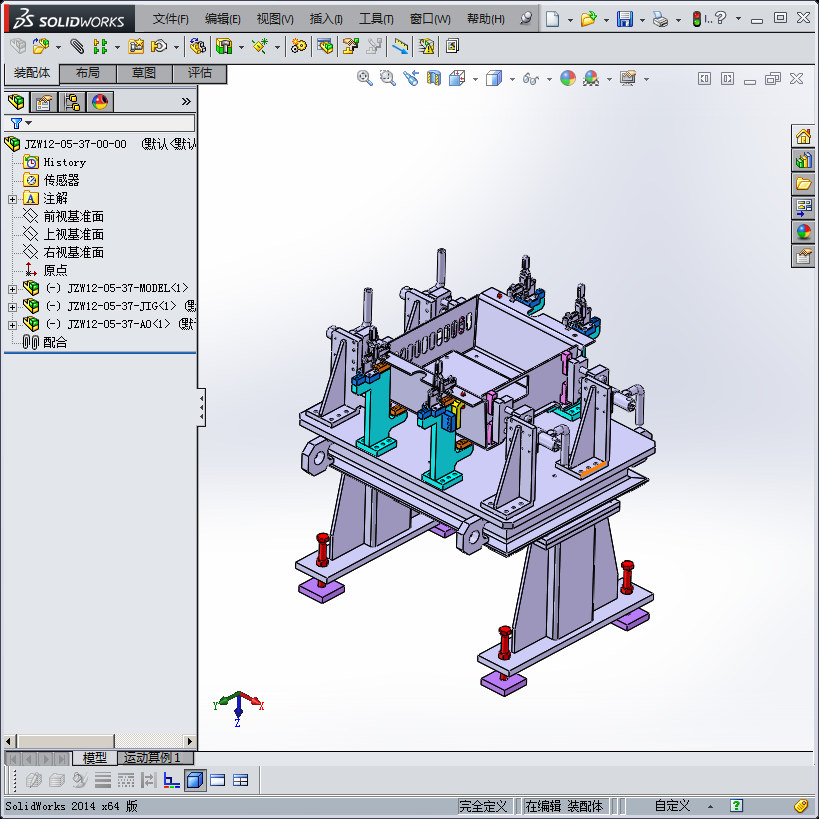The height and width of the screenshot is (819, 819).
Task: Open the DisplayManager color ball tab
Action: point(100,102)
